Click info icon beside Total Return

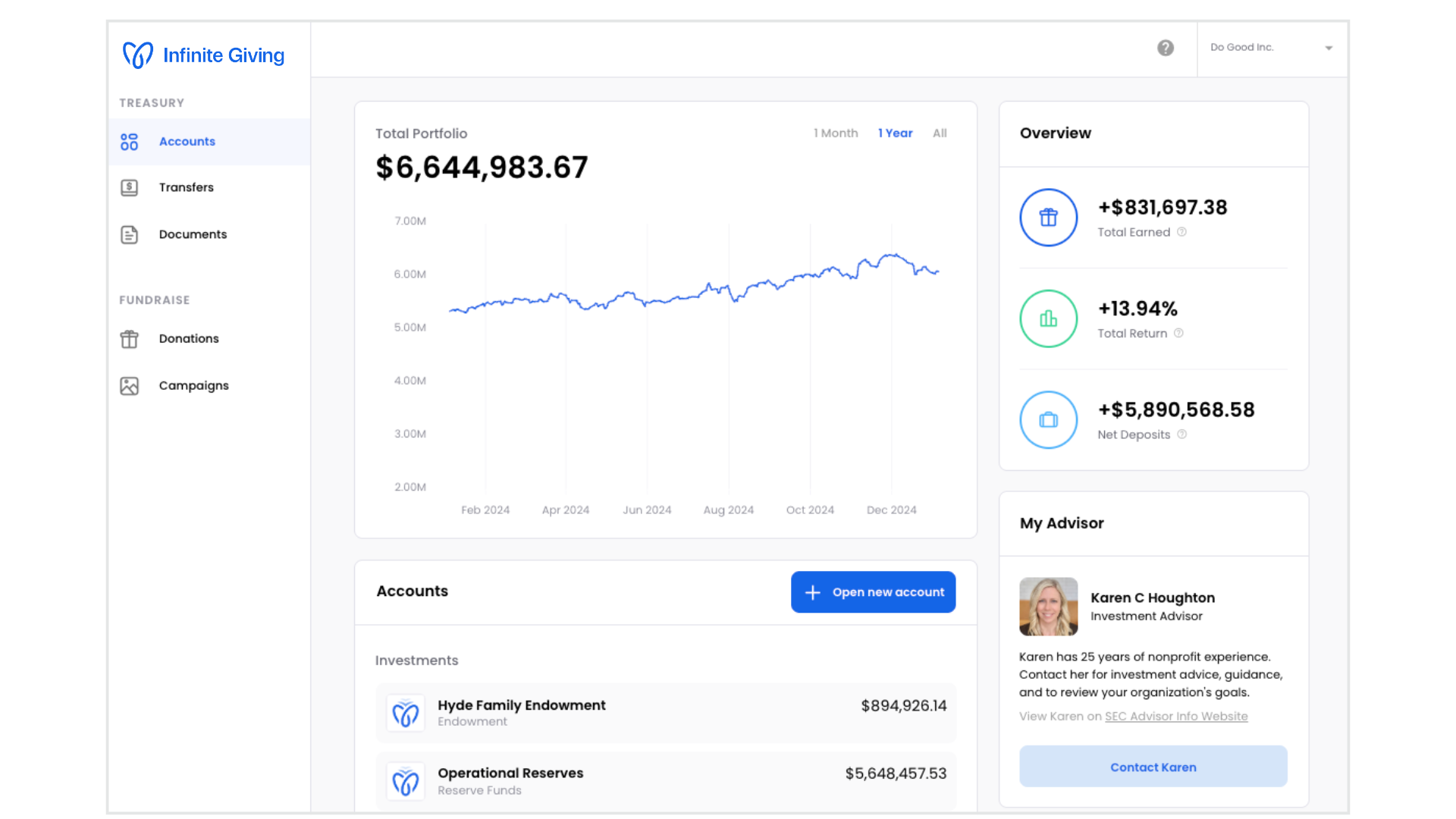tap(1178, 333)
